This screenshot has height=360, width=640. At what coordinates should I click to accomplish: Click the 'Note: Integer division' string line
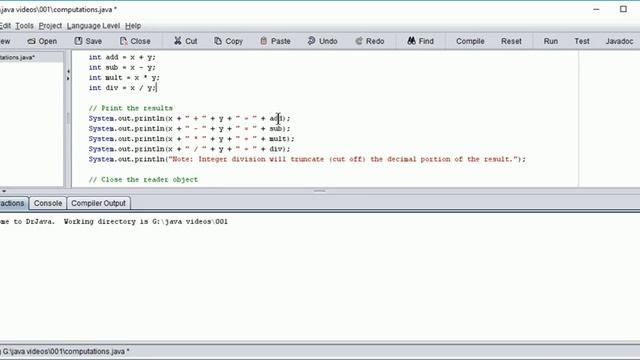pos(307,159)
